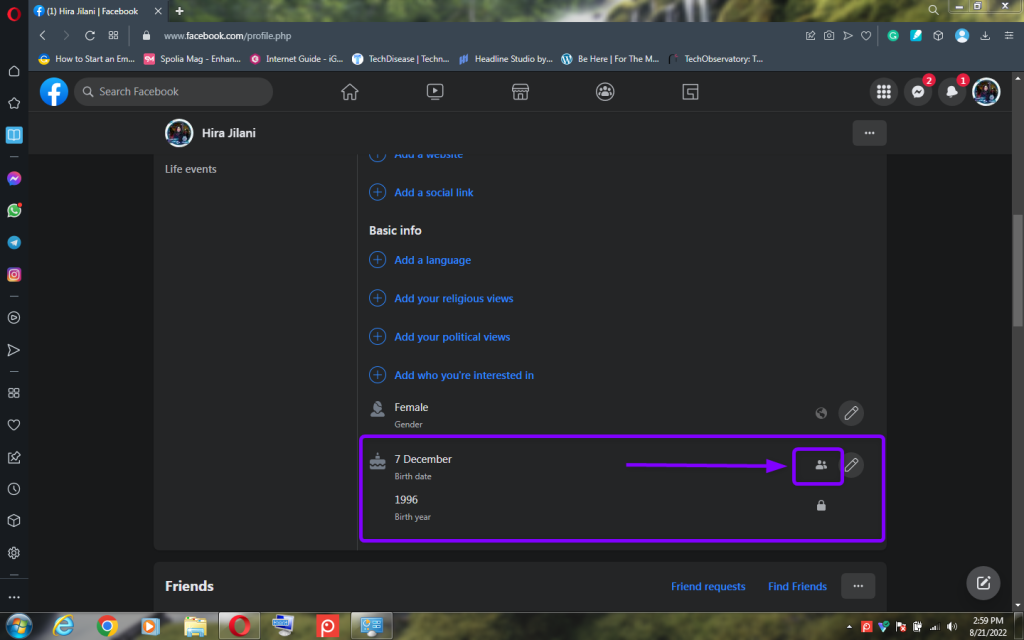Open the Facebook apps grid menu
The height and width of the screenshot is (640, 1024).
click(883, 92)
